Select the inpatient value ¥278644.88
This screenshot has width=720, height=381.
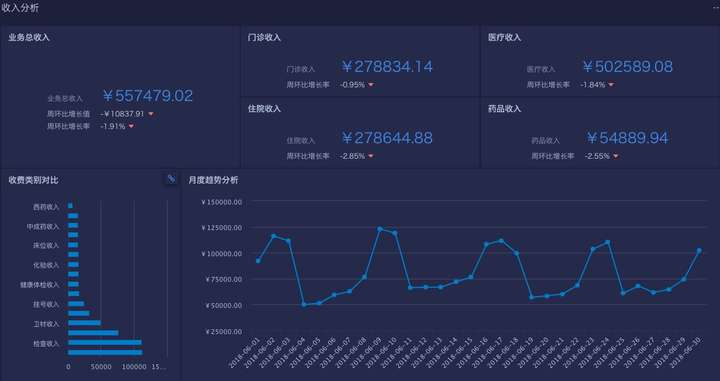pos(387,138)
